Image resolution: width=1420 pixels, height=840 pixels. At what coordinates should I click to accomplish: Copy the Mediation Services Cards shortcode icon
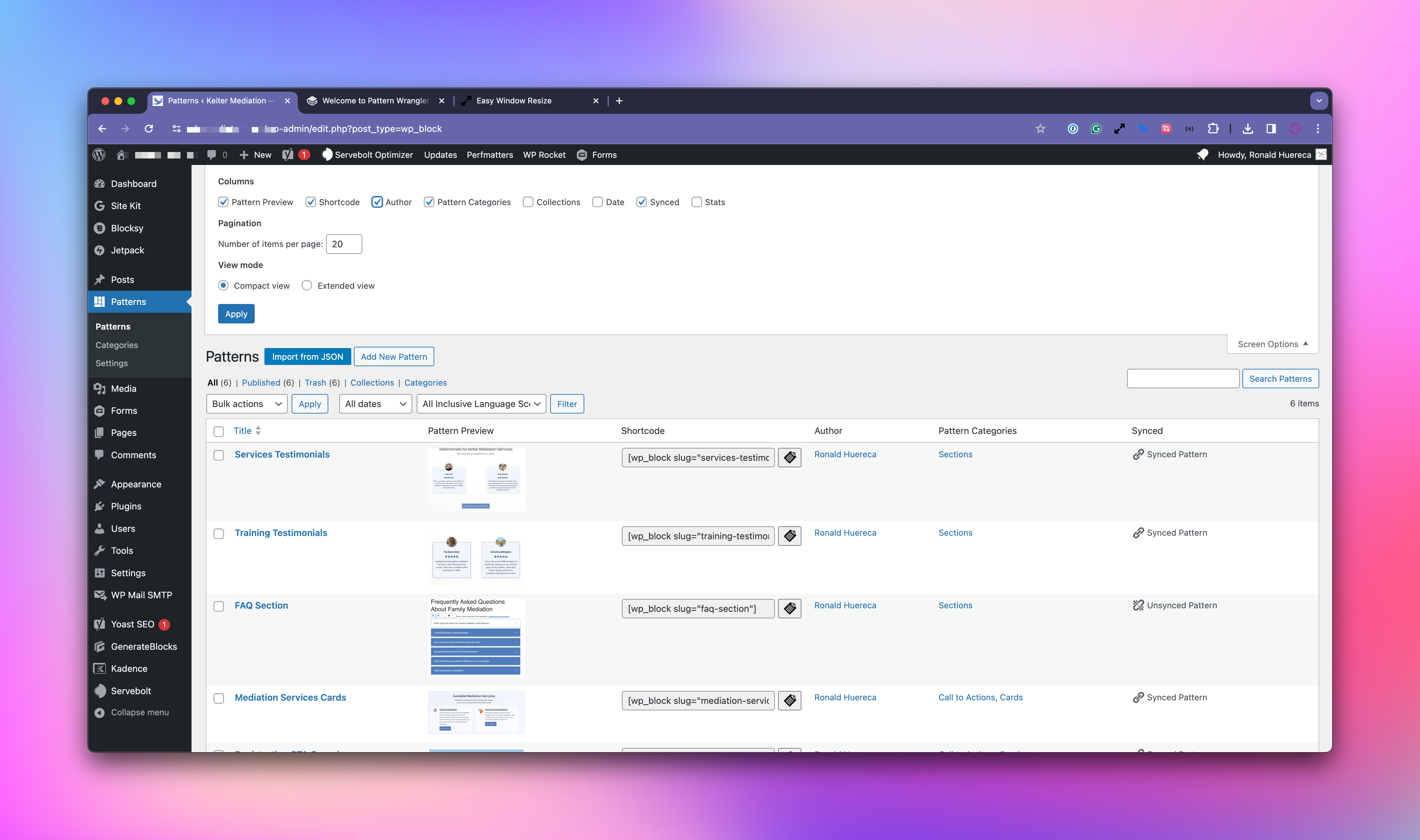coord(789,701)
